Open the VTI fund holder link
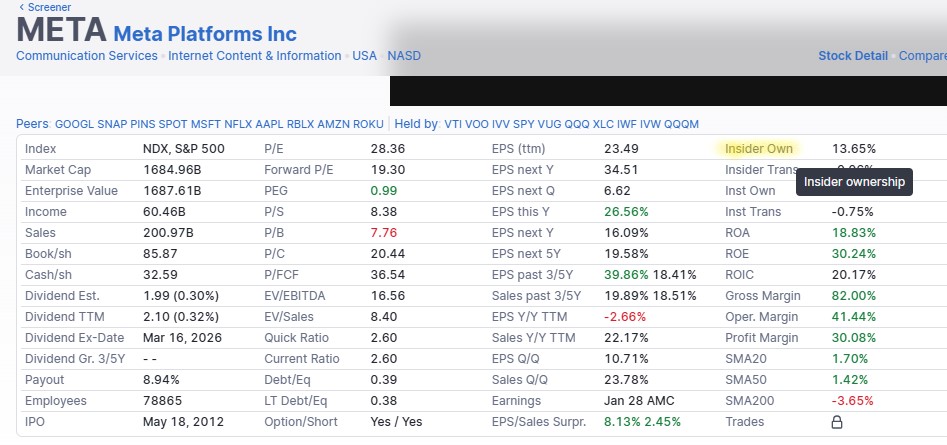 tap(455, 124)
